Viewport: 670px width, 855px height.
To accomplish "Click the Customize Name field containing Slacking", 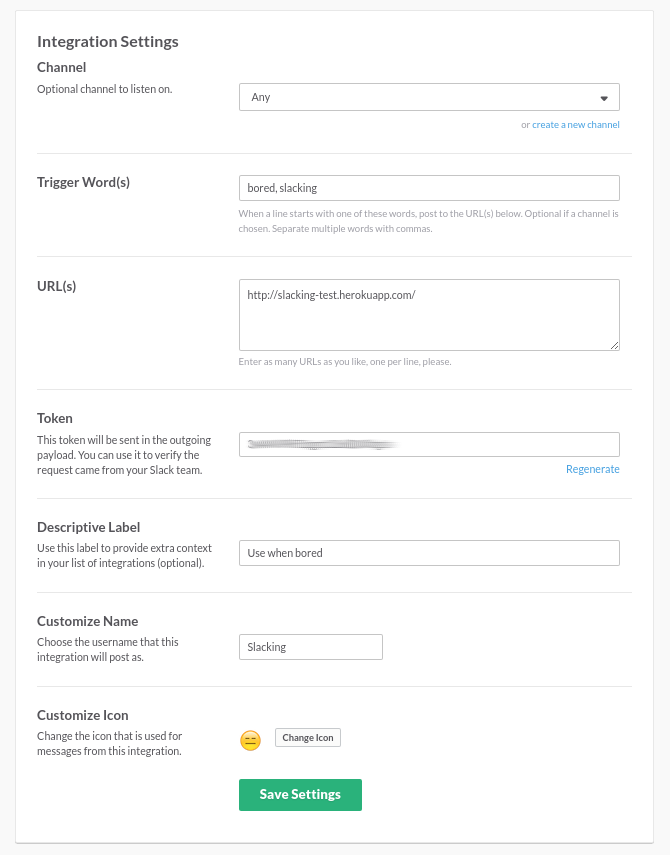I will pos(310,647).
